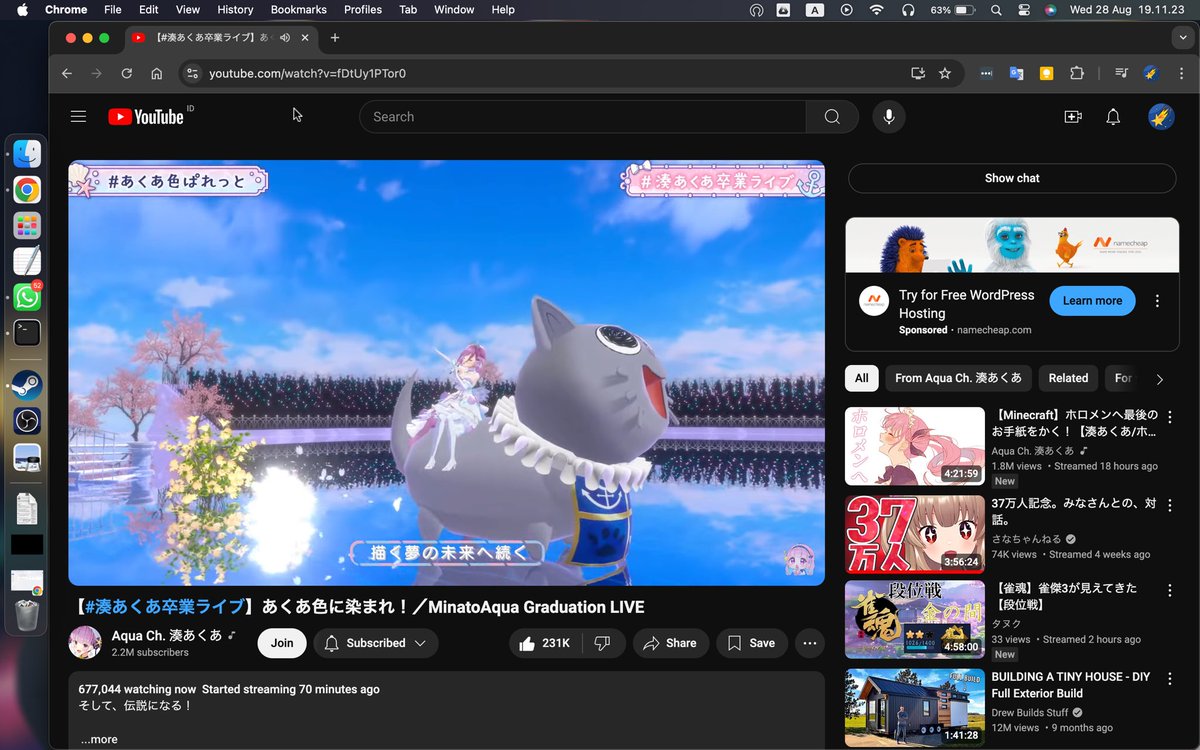This screenshot has height=750, width=1200.
Task: Expand the Subscribed options chevron
Action: coord(419,643)
